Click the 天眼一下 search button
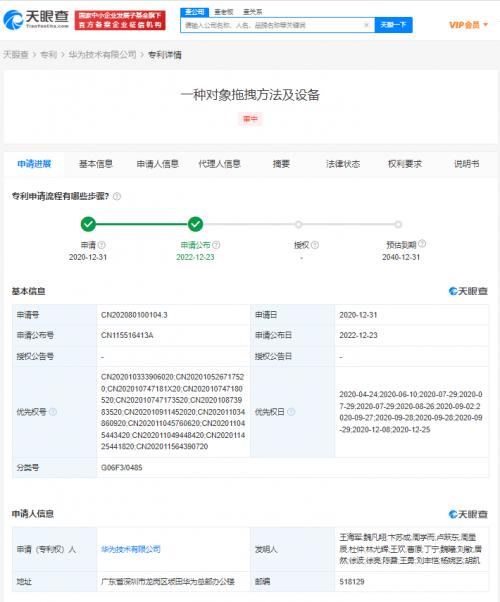500x602 pixels. point(393,25)
